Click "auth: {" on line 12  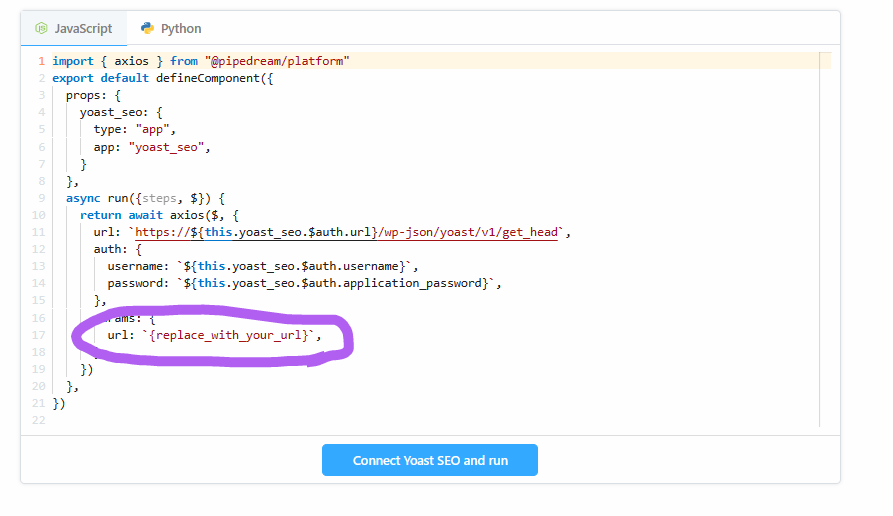click(x=118, y=249)
